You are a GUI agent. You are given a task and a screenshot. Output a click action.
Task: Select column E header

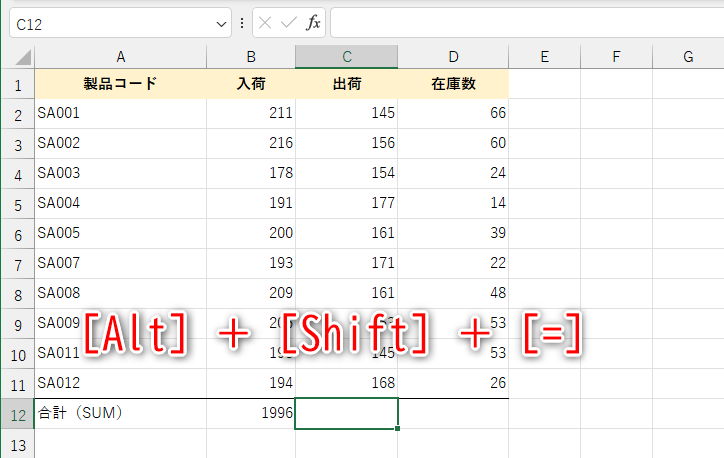(x=545, y=57)
